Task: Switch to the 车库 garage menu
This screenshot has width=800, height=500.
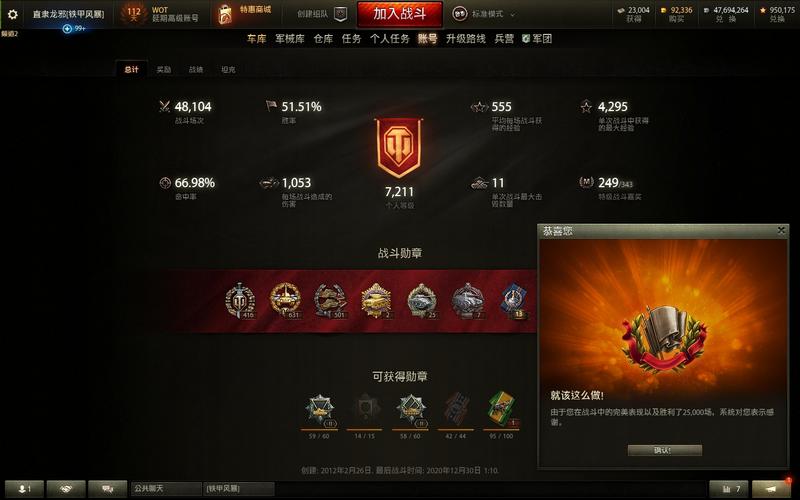Action: [257, 39]
